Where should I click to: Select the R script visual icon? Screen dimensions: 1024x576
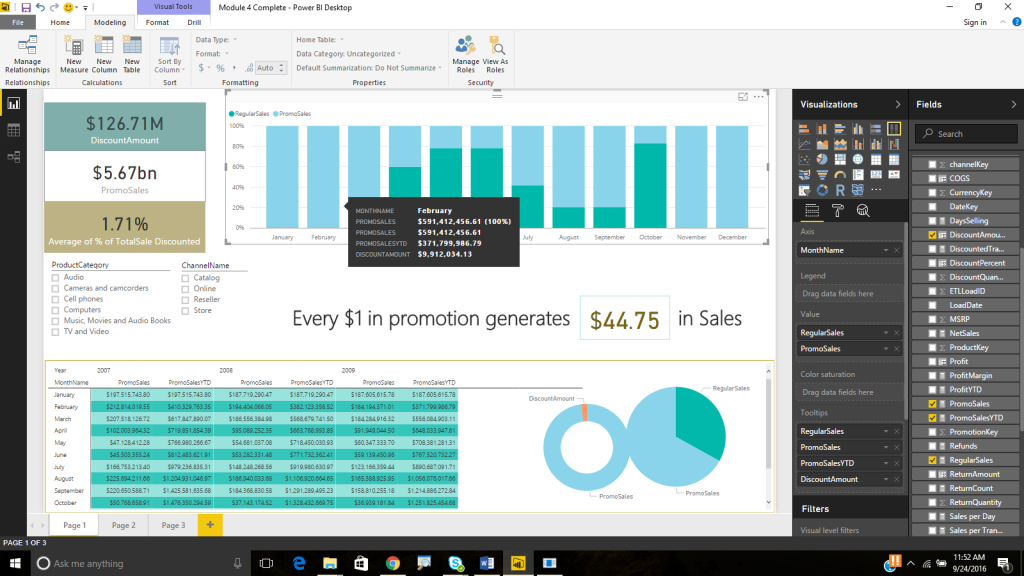click(x=840, y=190)
